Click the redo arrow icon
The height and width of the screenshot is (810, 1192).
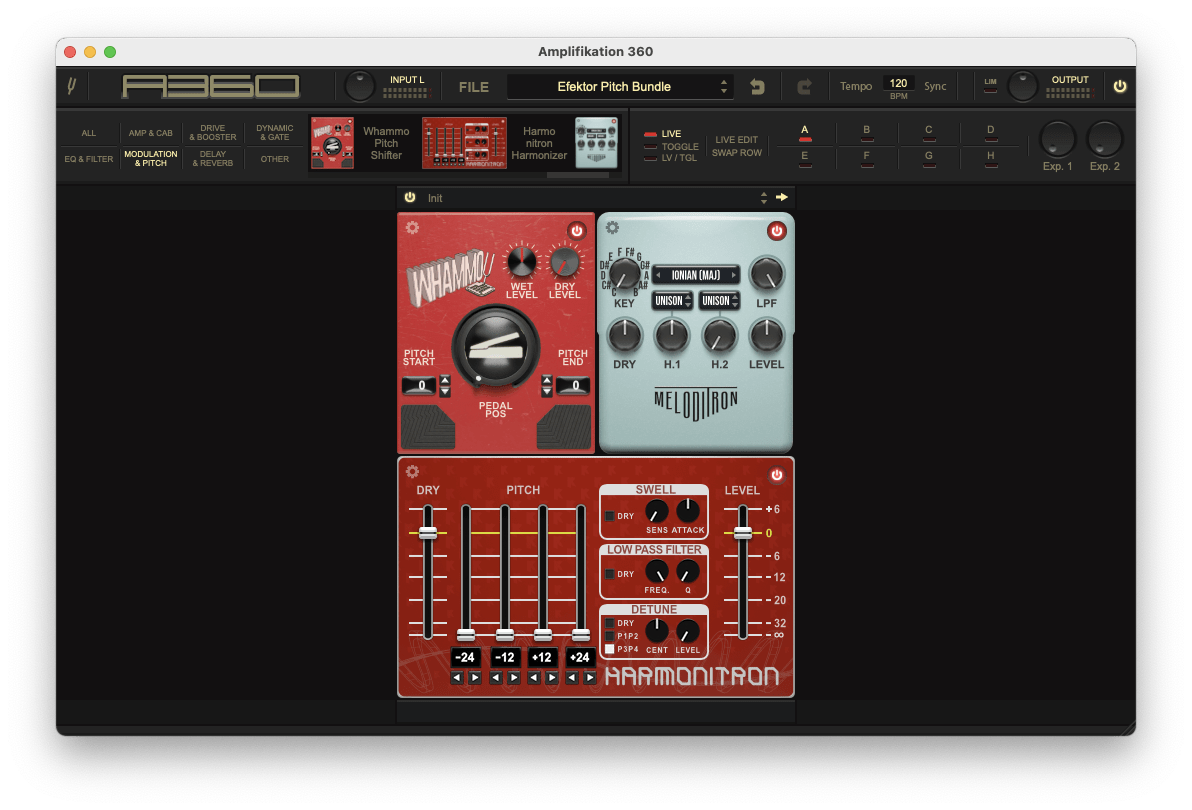pos(804,87)
